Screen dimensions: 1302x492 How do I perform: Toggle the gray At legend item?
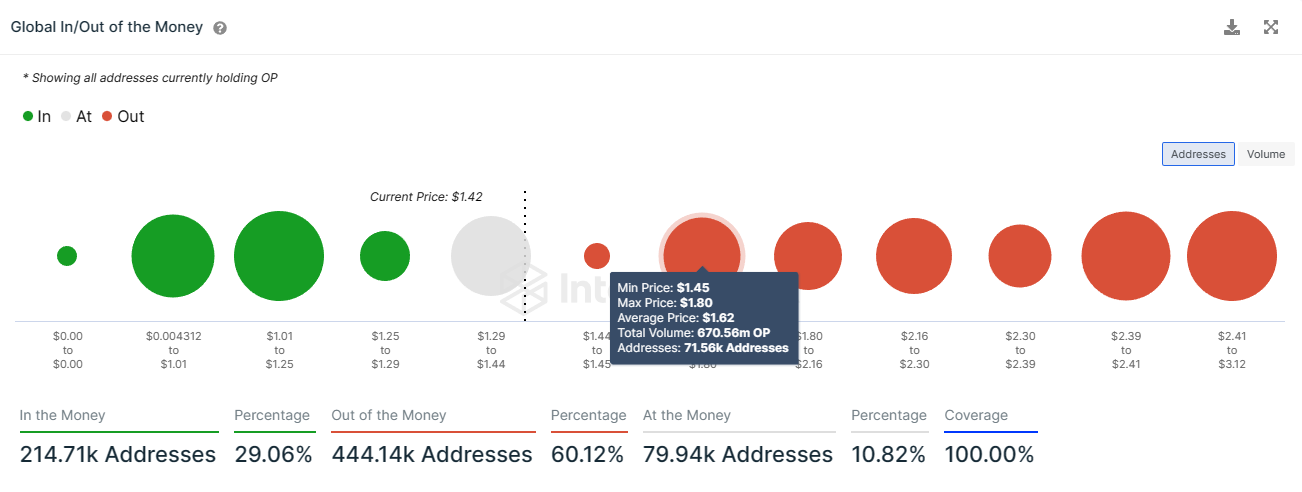(76, 116)
